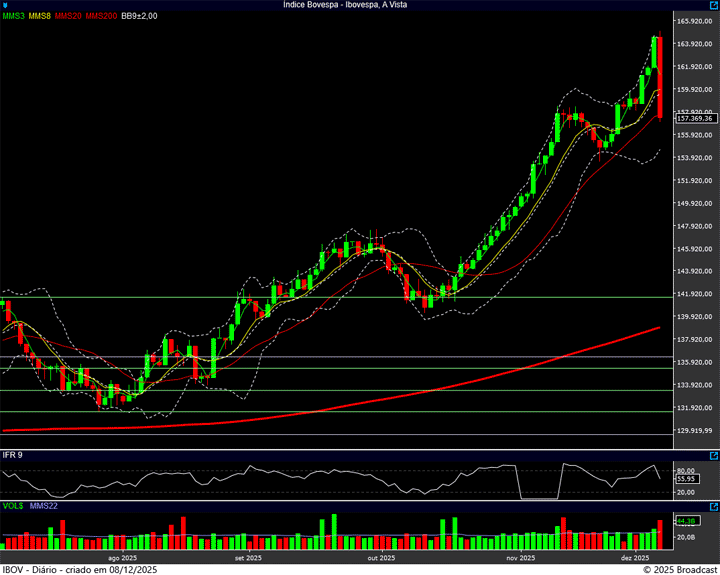Click the Broadcast logo icon in title bar
The image size is (720, 575).
6,5
